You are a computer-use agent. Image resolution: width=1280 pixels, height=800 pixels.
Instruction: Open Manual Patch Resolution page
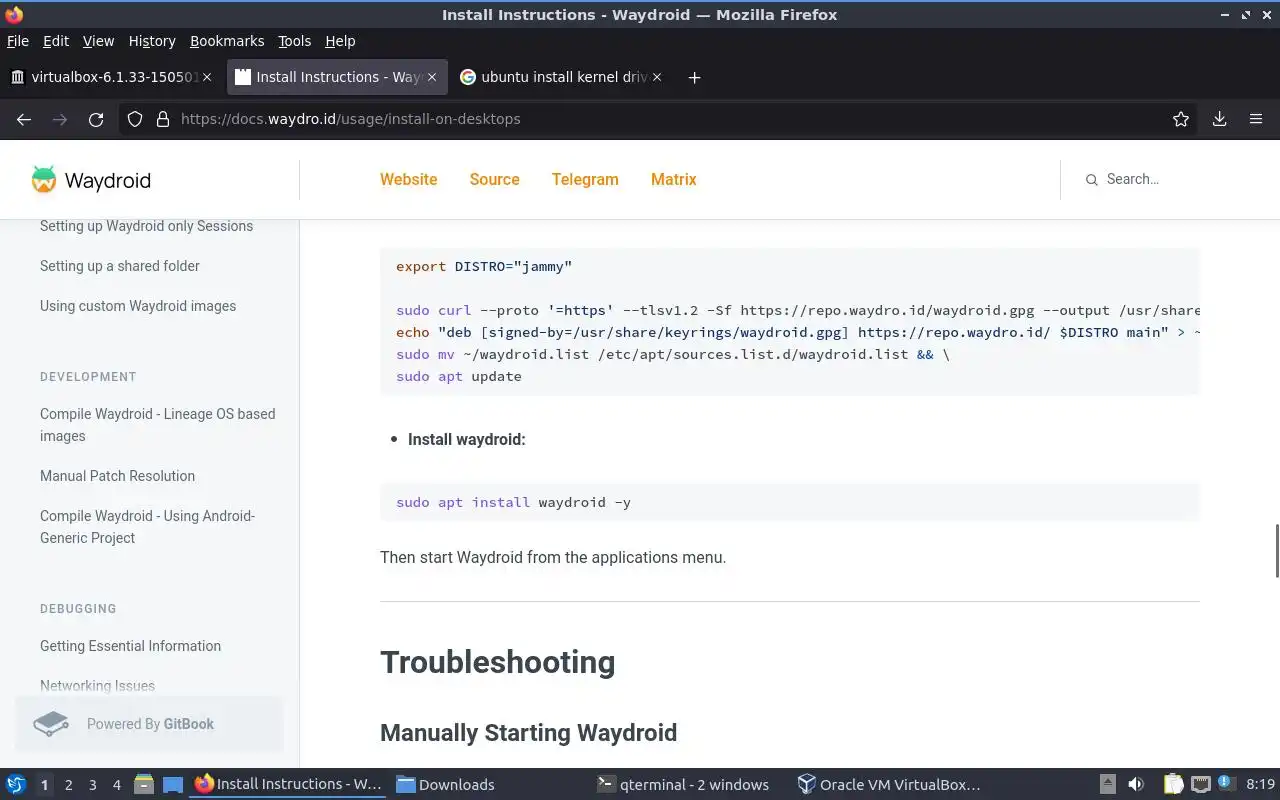click(x=117, y=476)
